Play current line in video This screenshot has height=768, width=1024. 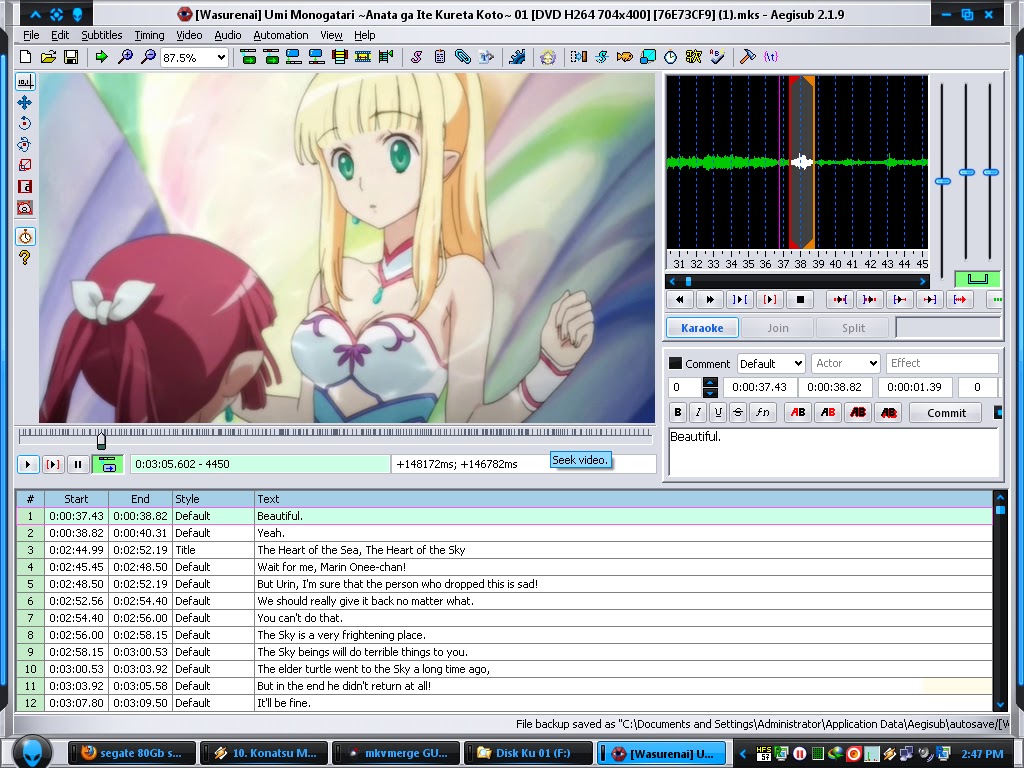[52, 464]
